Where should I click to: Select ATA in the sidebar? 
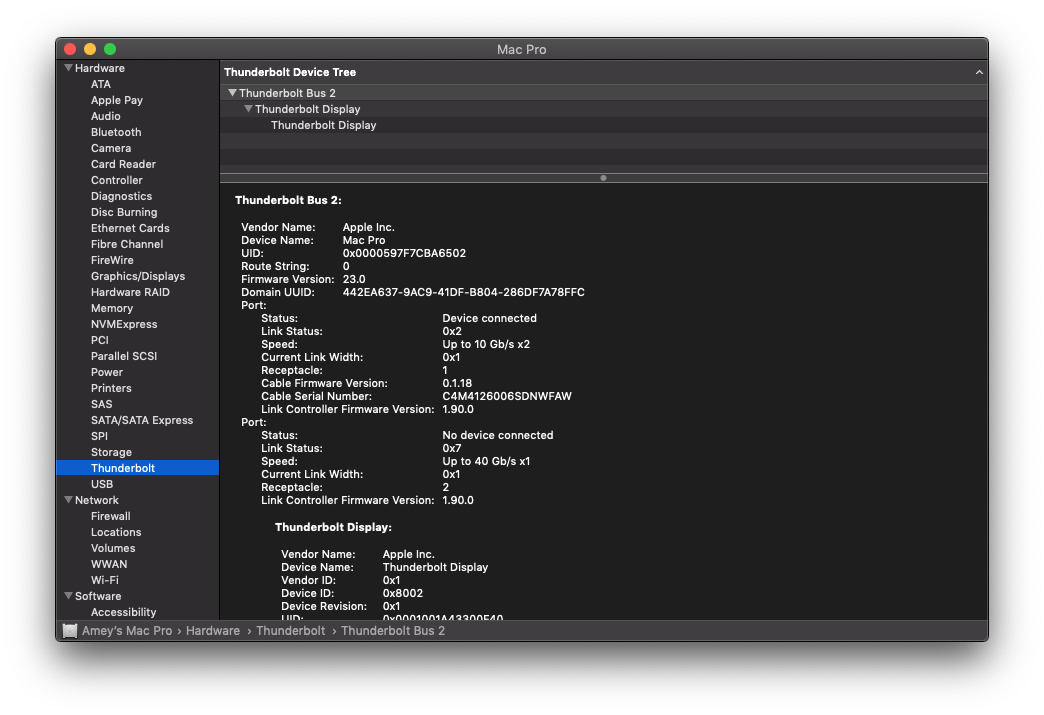[x=101, y=84]
